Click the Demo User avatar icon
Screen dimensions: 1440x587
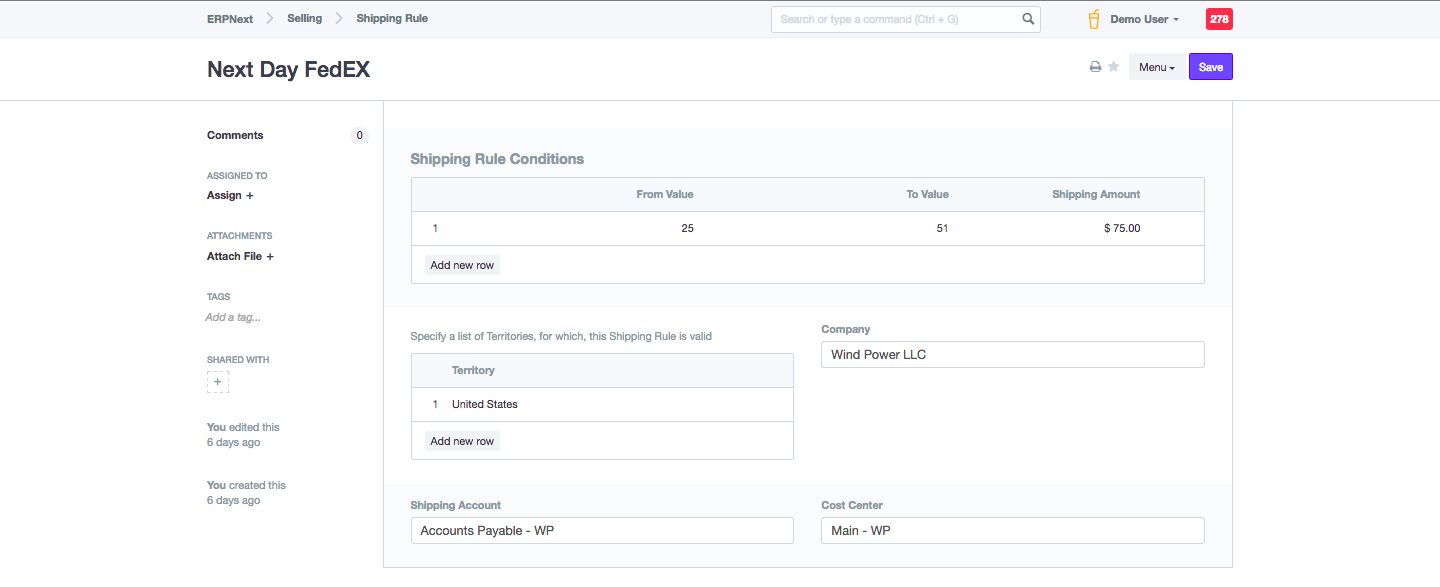[x=1094, y=19]
